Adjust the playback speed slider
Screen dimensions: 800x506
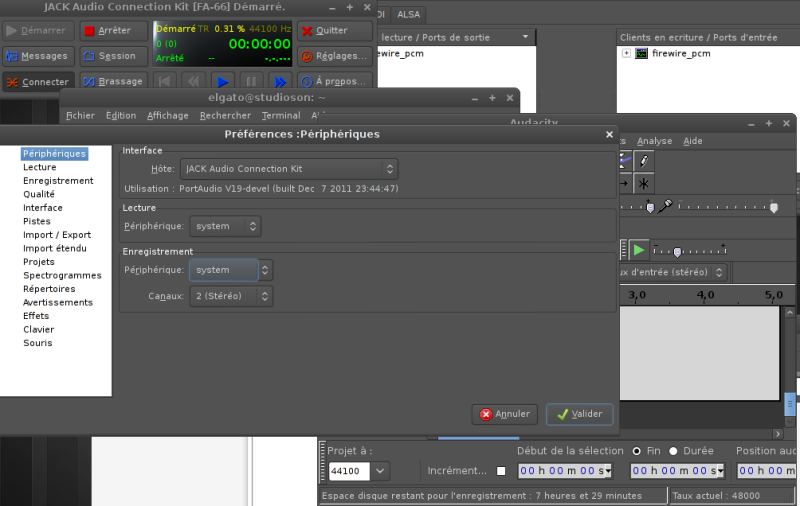[677, 251]
